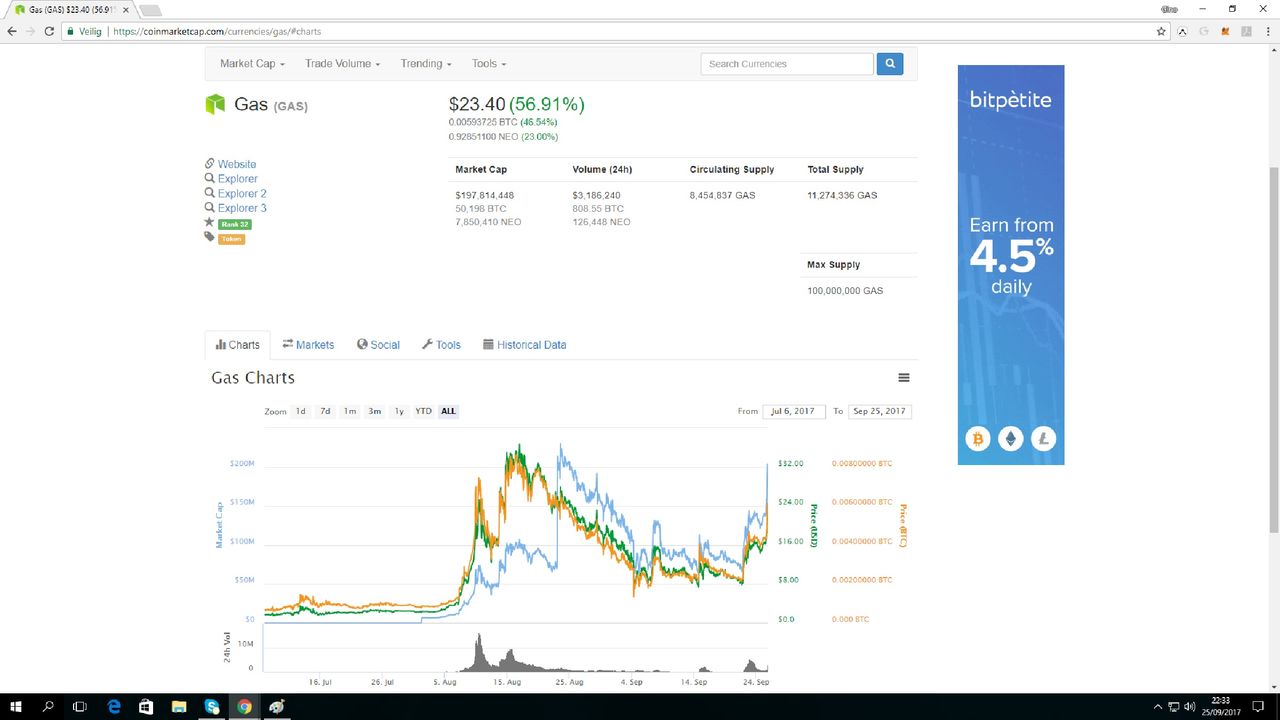This screenshot has width=1280, height=720.
Task: Click the Litecoin icon in the bitpetite ad
Action: 1044,439
